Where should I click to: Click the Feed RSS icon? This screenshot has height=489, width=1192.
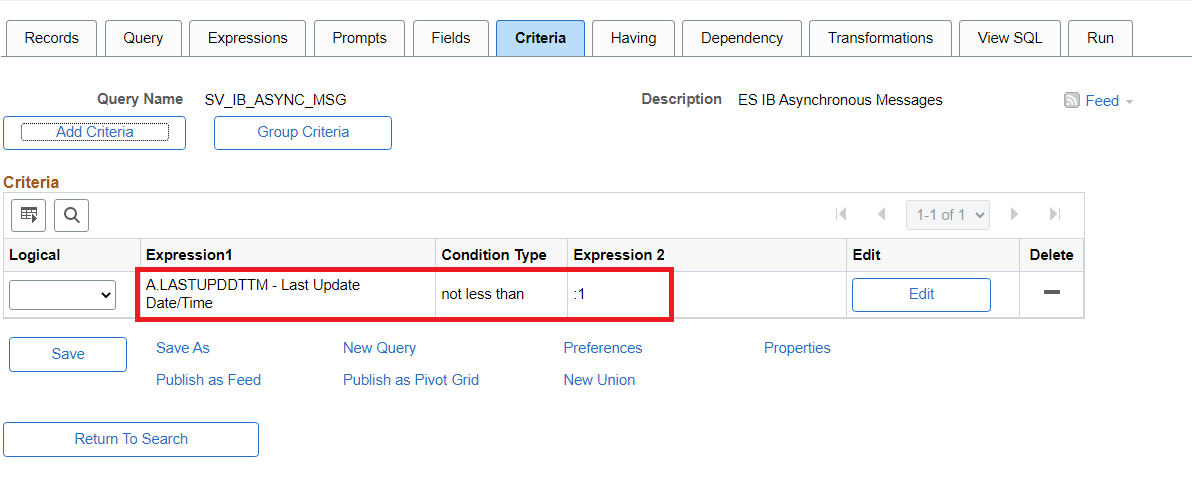[1072, 100]
